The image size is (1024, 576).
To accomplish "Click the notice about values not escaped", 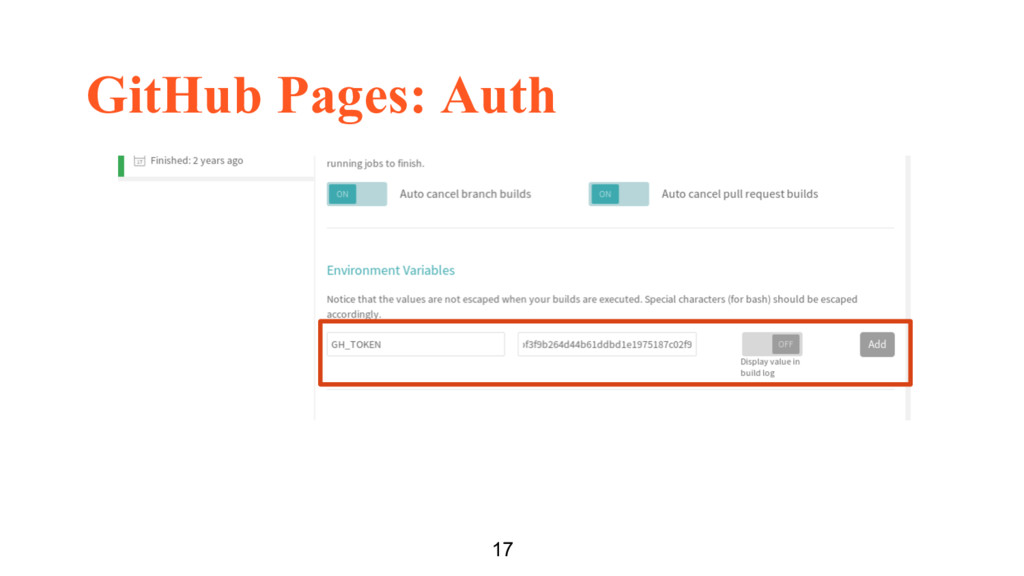I will [x=592, y=306].
